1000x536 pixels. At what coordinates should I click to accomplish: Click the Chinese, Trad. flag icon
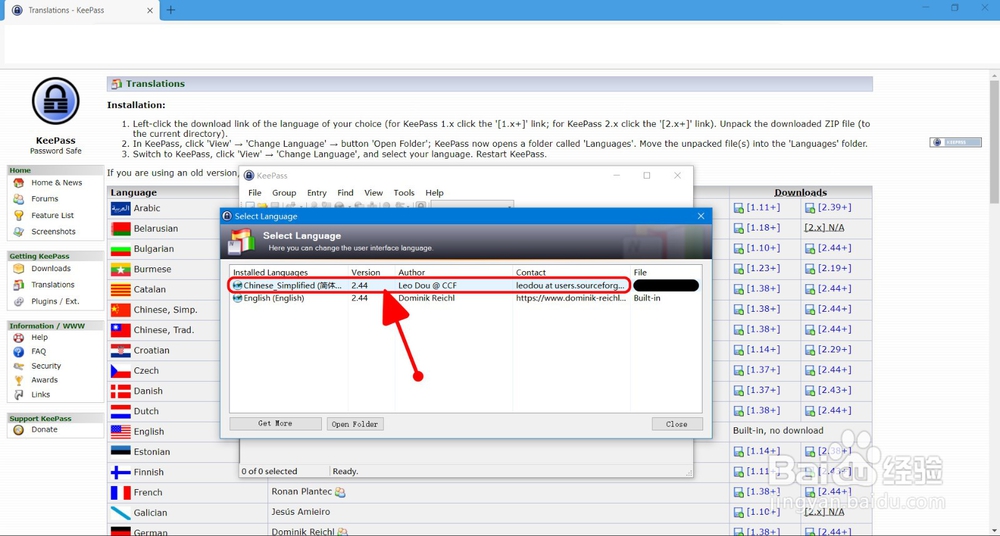[121, 330]
